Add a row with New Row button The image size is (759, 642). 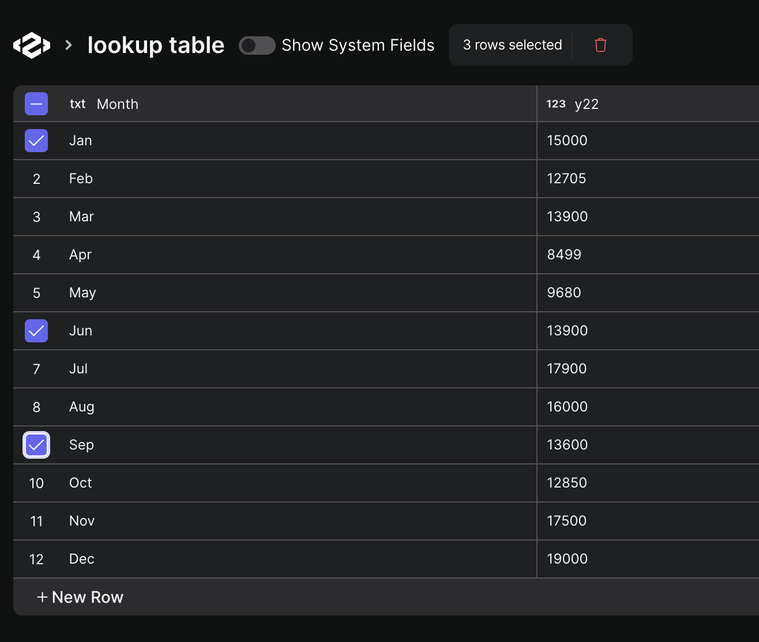pos(80,597)
